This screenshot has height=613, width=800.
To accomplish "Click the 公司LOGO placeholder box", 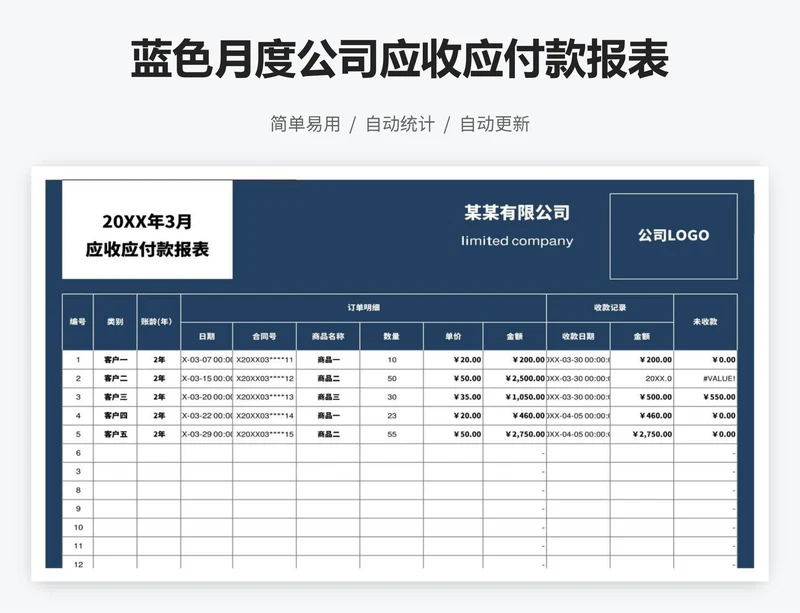I will pyautogui.click(x=673, y=236).
